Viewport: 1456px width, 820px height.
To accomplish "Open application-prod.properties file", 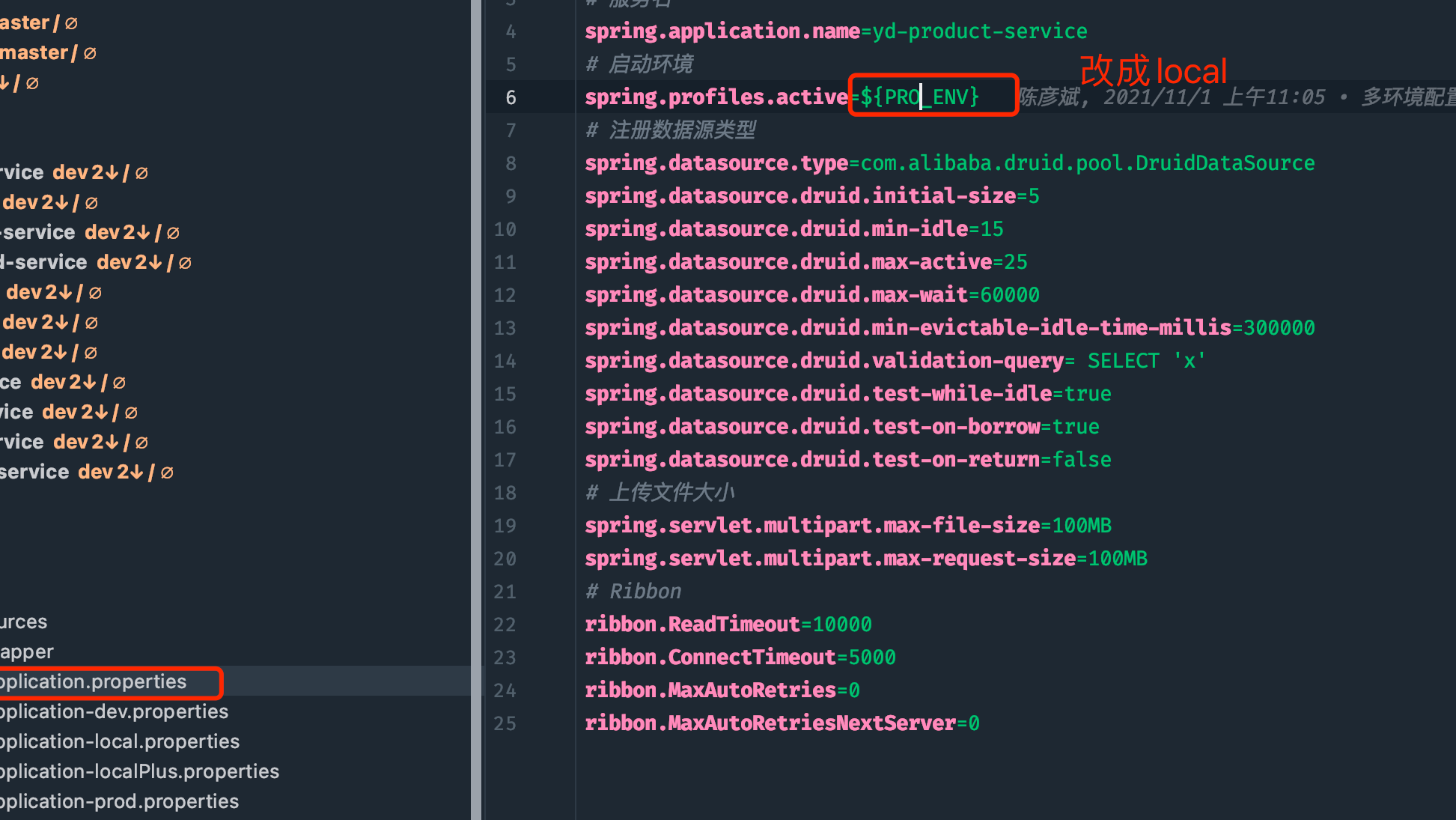I will [x=120, y=802].
